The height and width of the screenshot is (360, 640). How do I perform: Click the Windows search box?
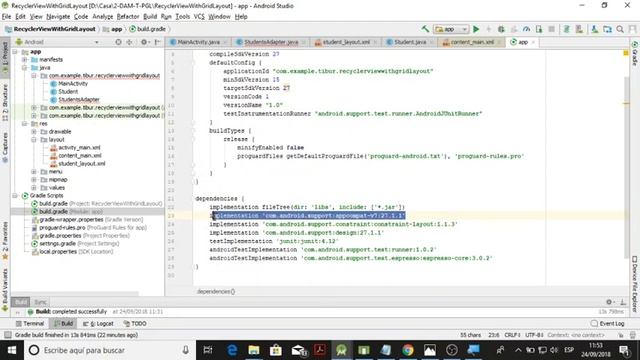coord(110,350)
